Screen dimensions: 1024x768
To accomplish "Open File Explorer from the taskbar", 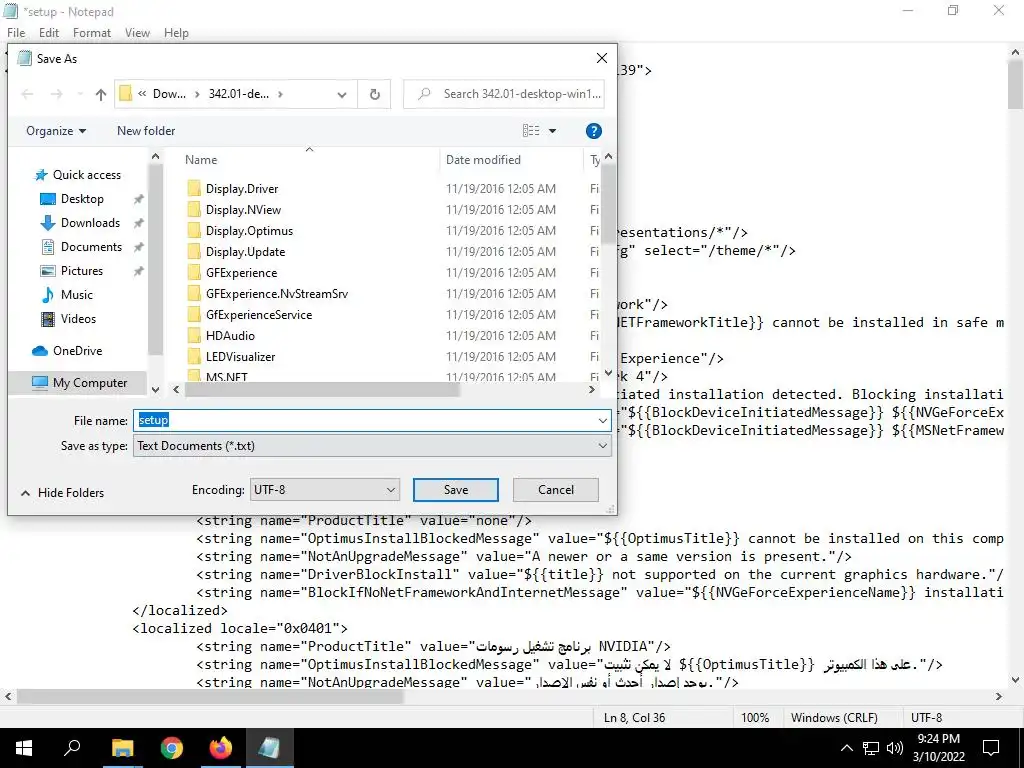I will pos(122,748).
